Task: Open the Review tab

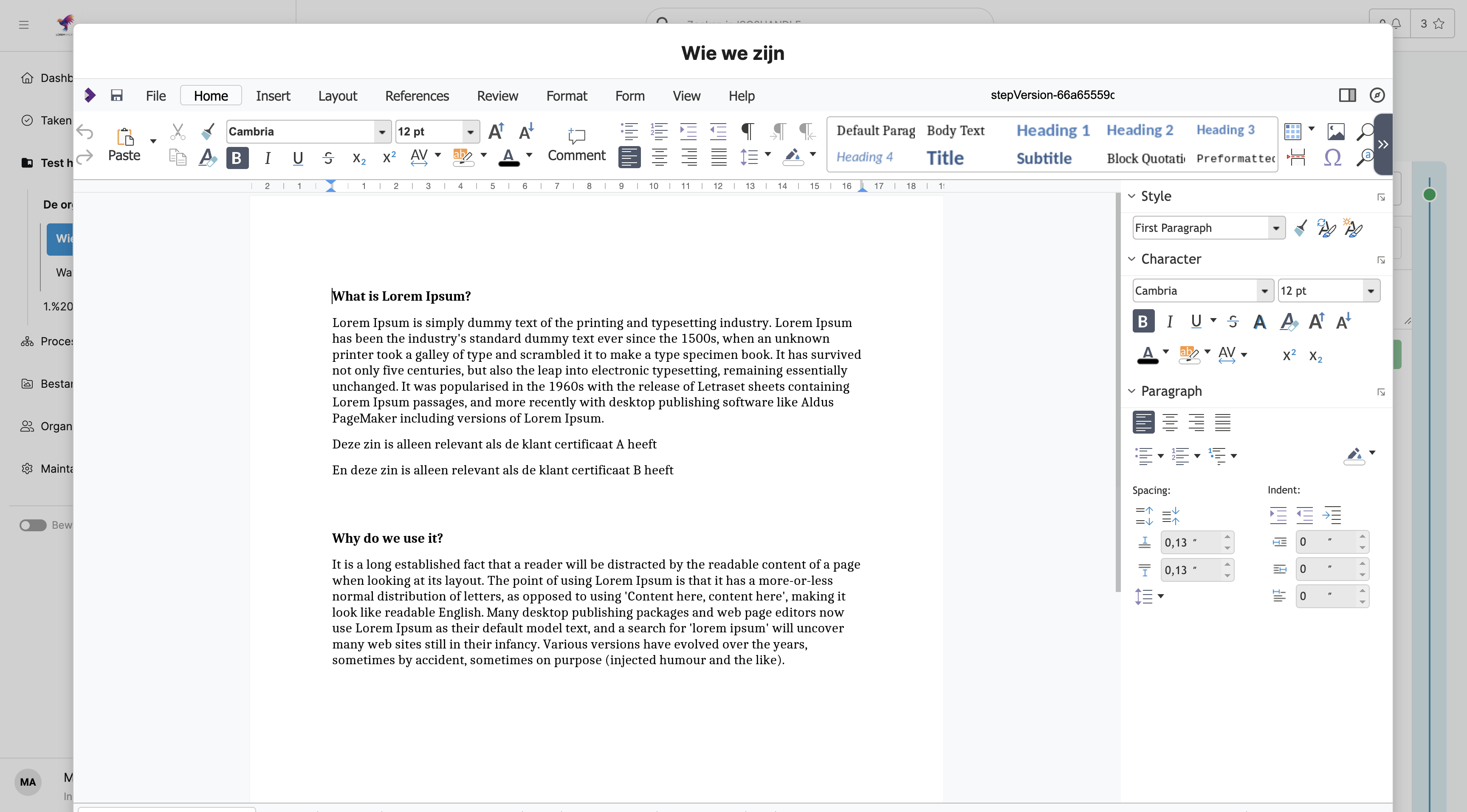Action: (497, 96)
